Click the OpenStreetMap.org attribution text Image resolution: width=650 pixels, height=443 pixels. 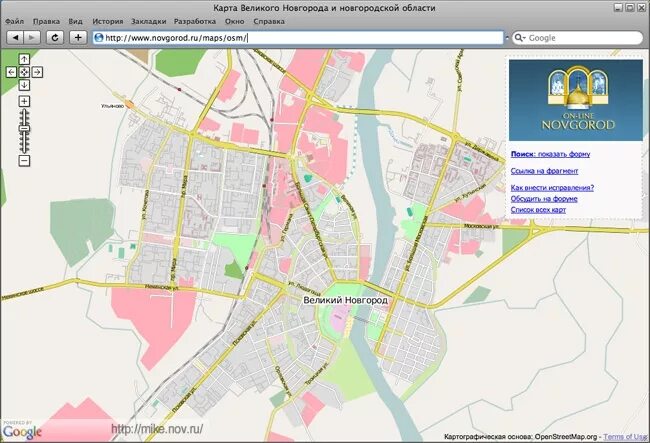pyautogui.click(x=565, y=437)
